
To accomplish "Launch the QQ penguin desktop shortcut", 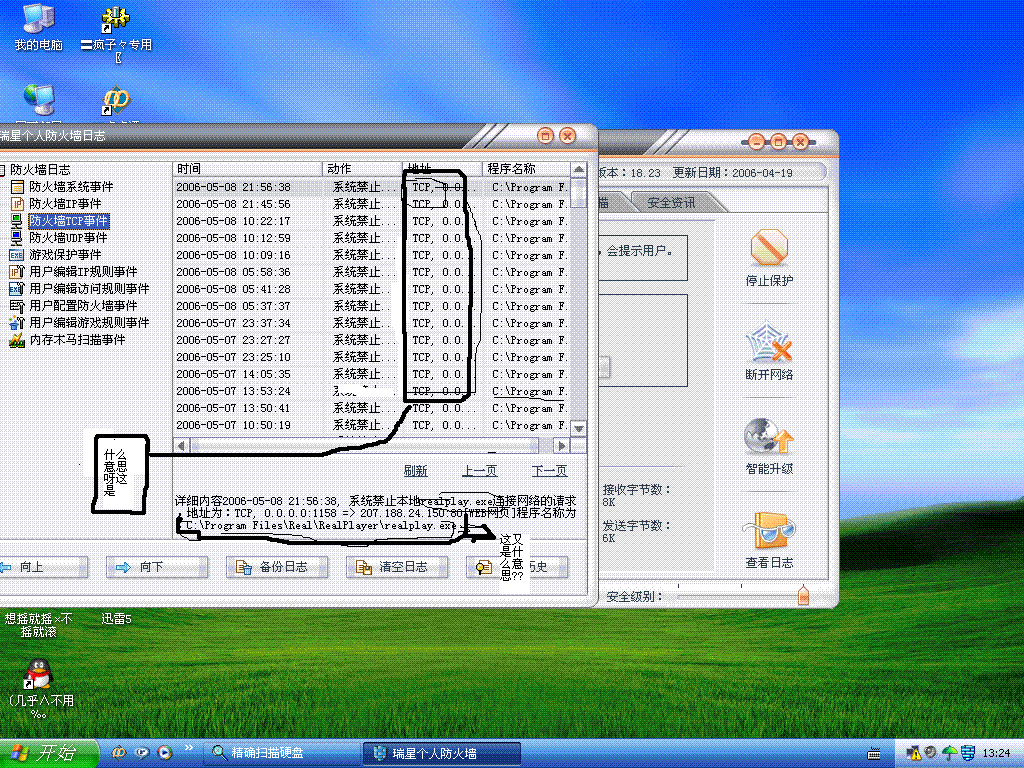I will pyautogui.click(x=38, y=673).
